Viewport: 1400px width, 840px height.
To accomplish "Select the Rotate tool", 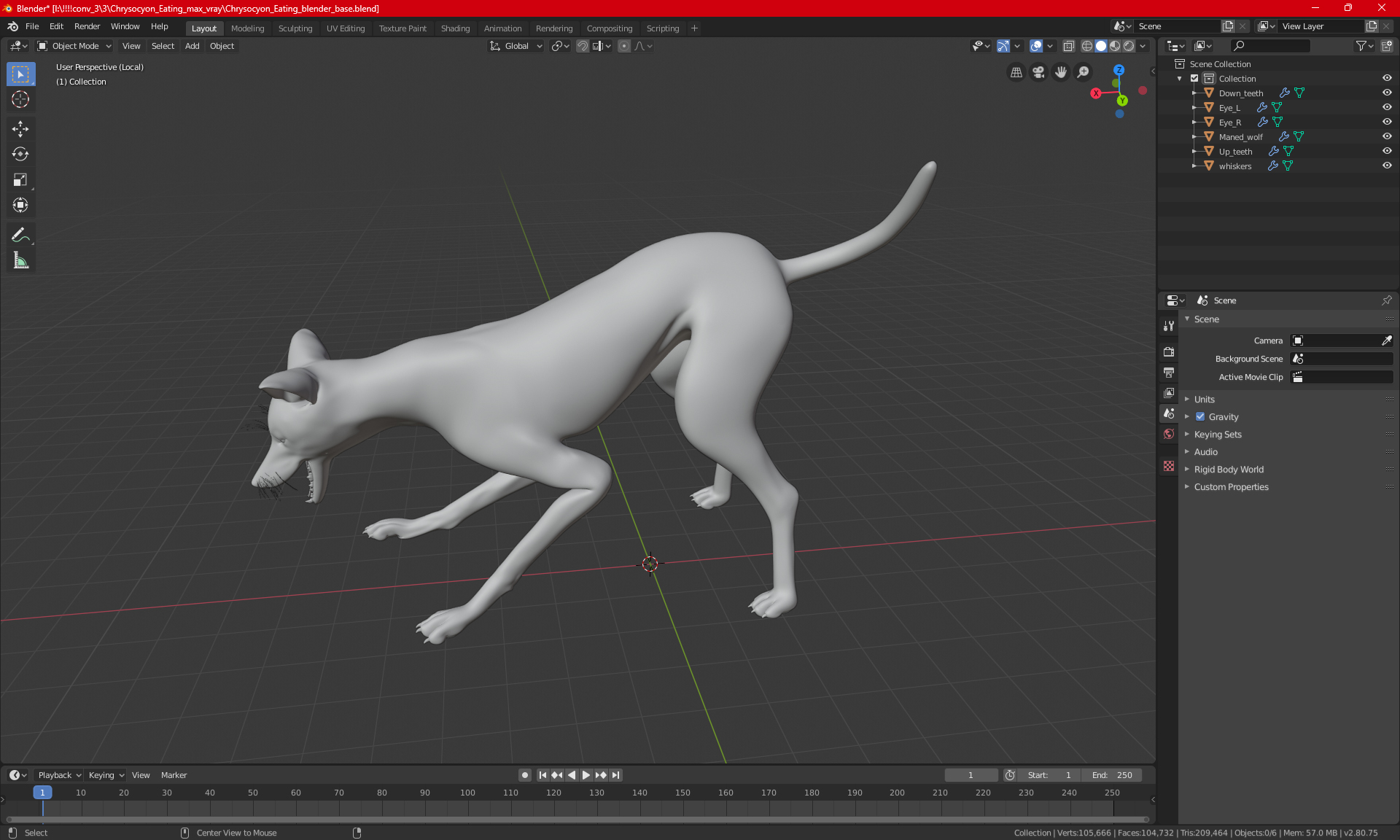I will click(x=20, y=154).
